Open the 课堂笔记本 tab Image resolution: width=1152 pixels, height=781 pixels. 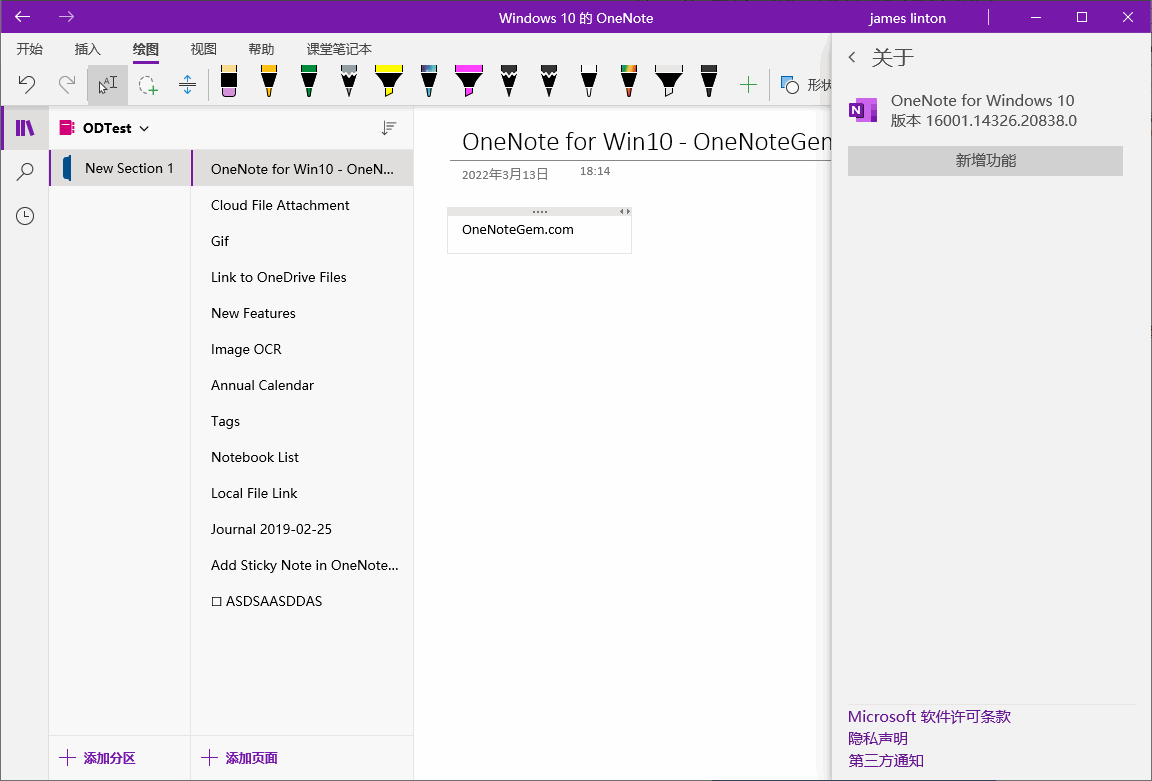click(339, 49)
